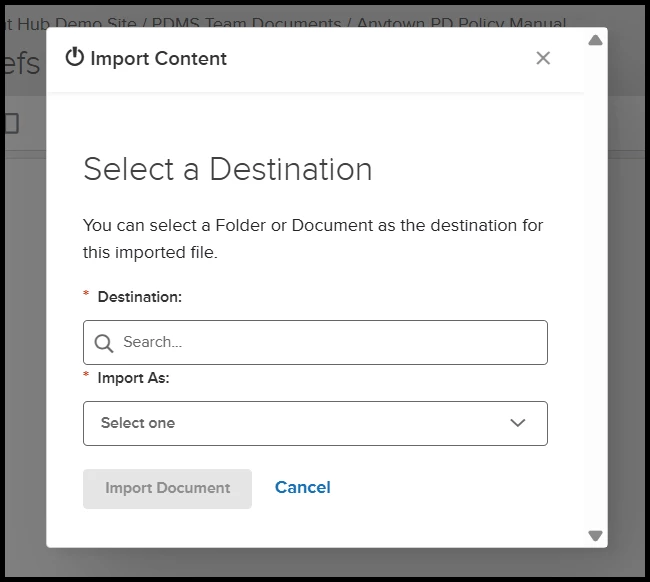
Task: Click the 'Import Content' dialog title
Action: 158,59
